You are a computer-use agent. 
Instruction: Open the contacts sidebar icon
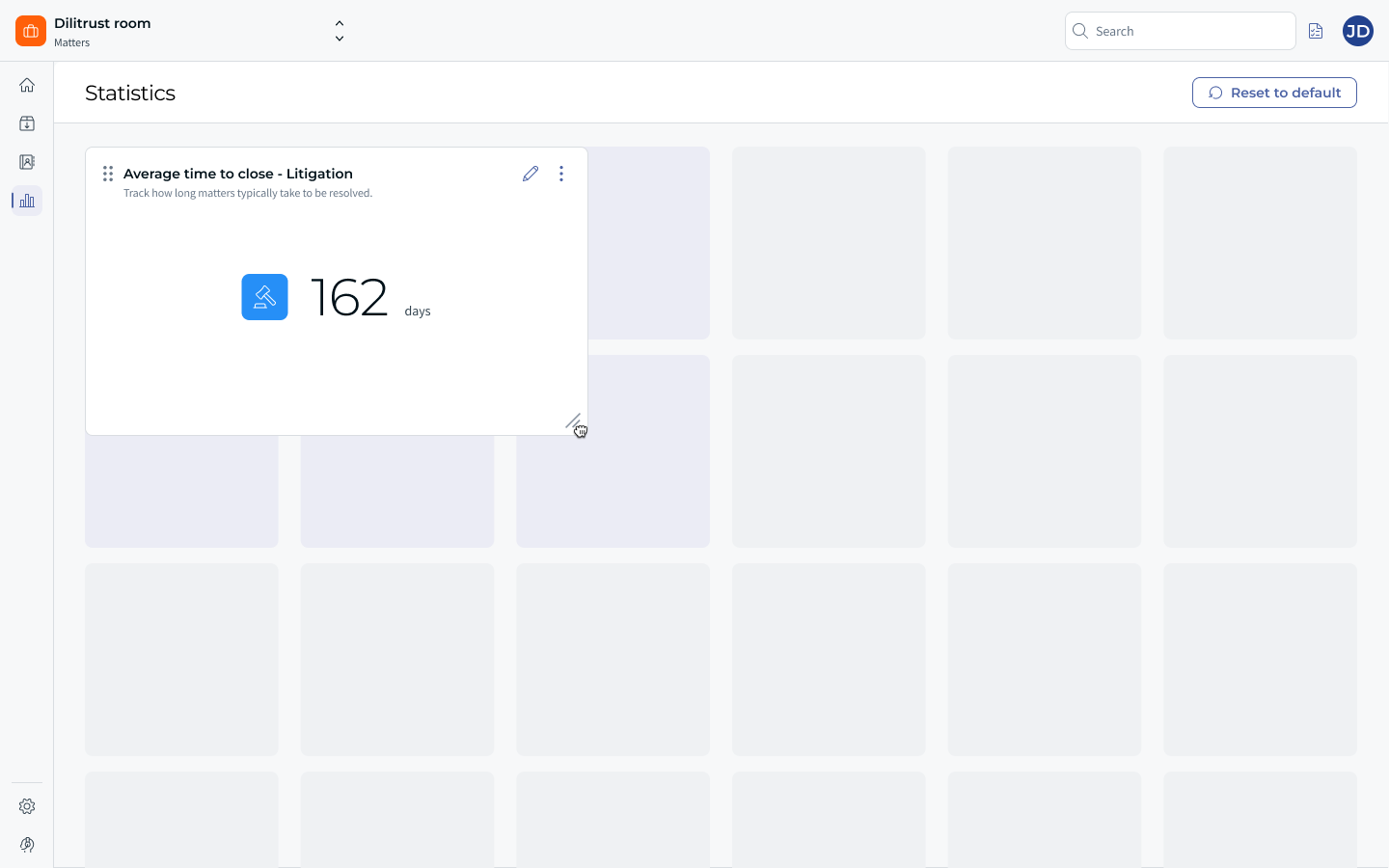click(27, 162)
